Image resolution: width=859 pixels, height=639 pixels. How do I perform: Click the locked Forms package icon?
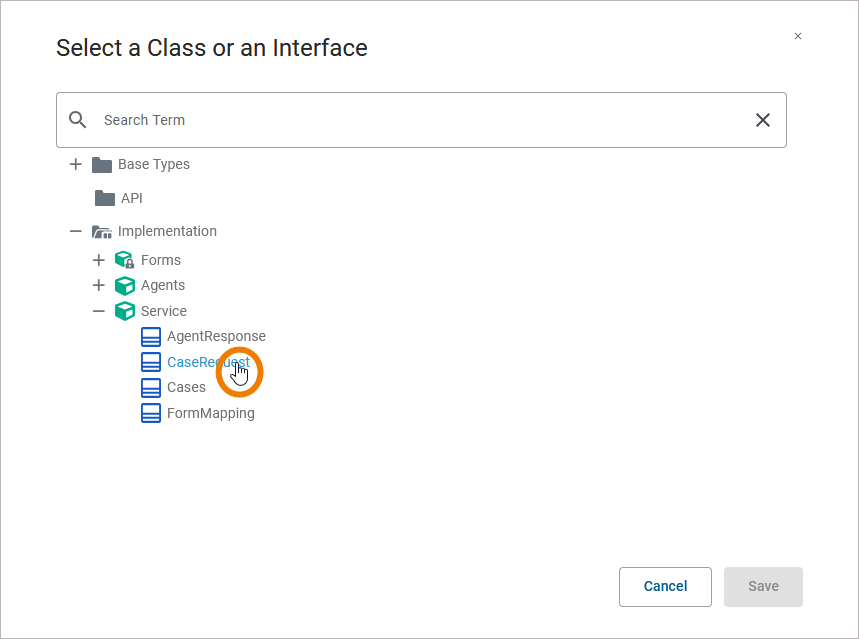(125, 260)
